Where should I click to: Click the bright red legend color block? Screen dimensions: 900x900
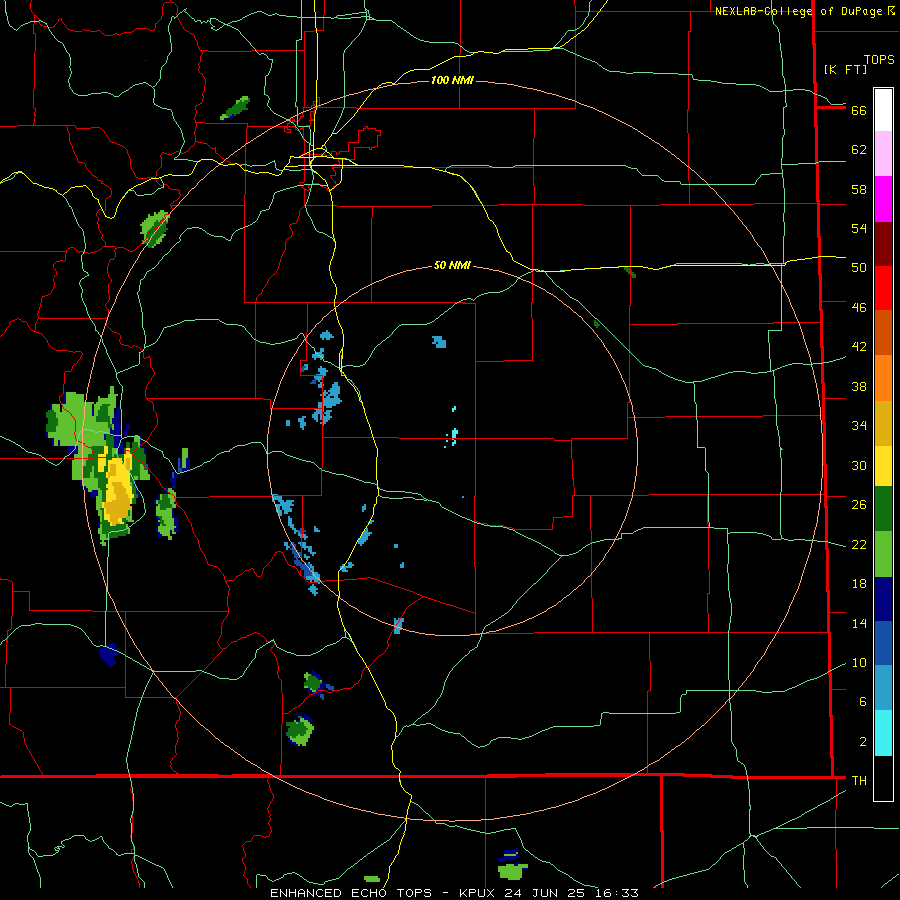[x=883, y=288]
